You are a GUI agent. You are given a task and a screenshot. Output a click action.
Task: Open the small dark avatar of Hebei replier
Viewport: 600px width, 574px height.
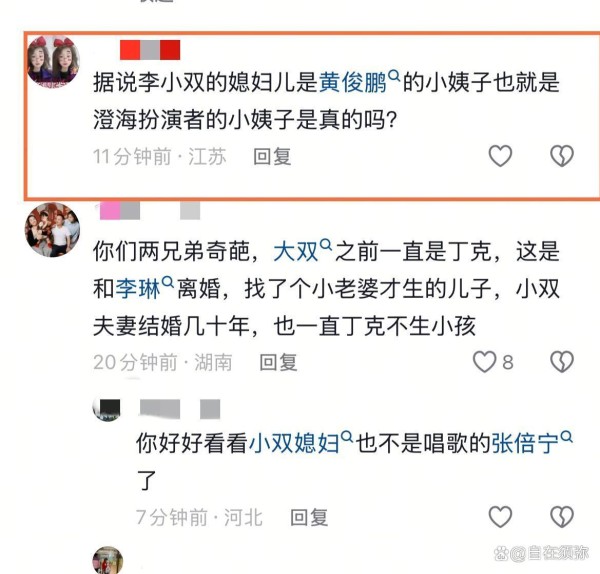(x=107, y=409)
